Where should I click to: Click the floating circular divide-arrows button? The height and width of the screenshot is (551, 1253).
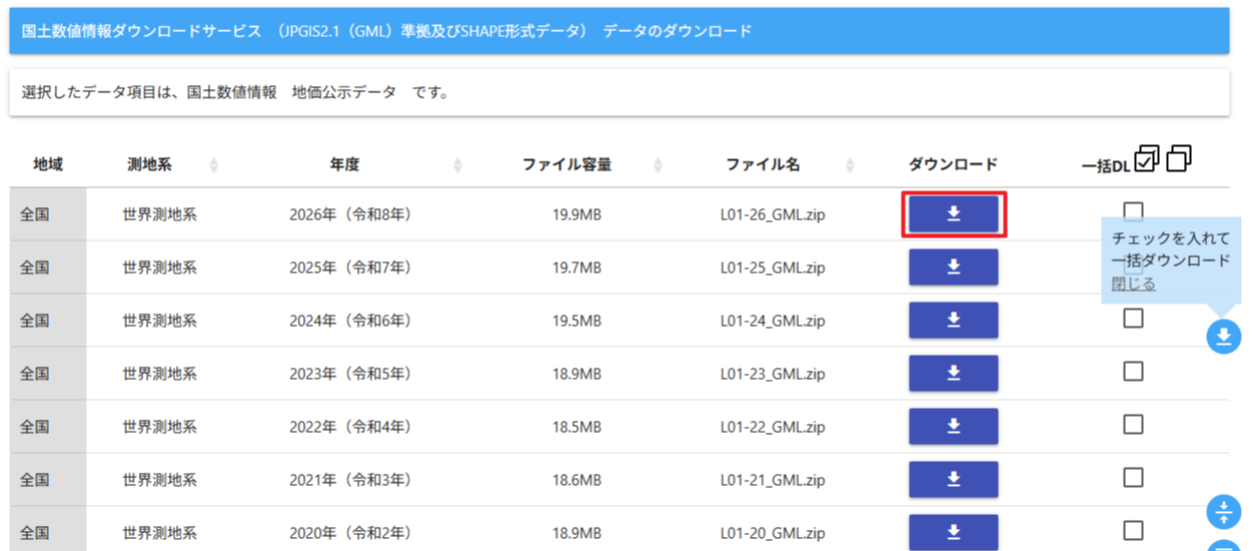[x=1223, y=512]
